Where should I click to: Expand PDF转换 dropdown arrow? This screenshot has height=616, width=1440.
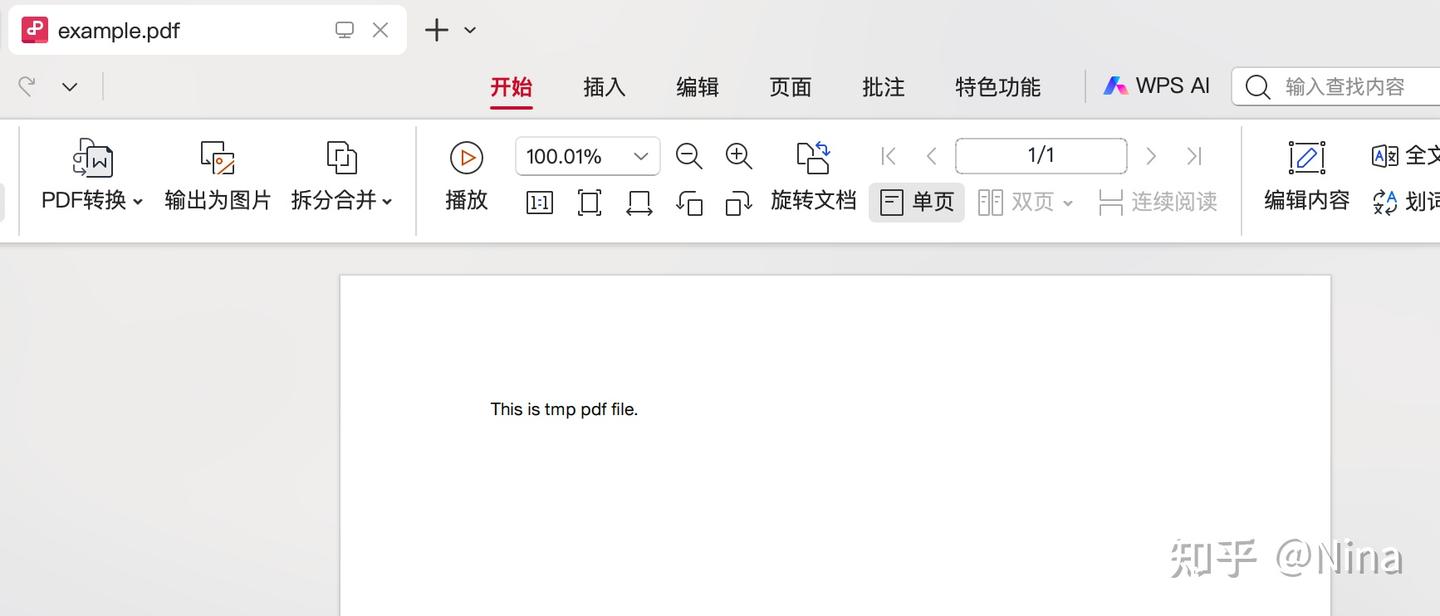138,202
